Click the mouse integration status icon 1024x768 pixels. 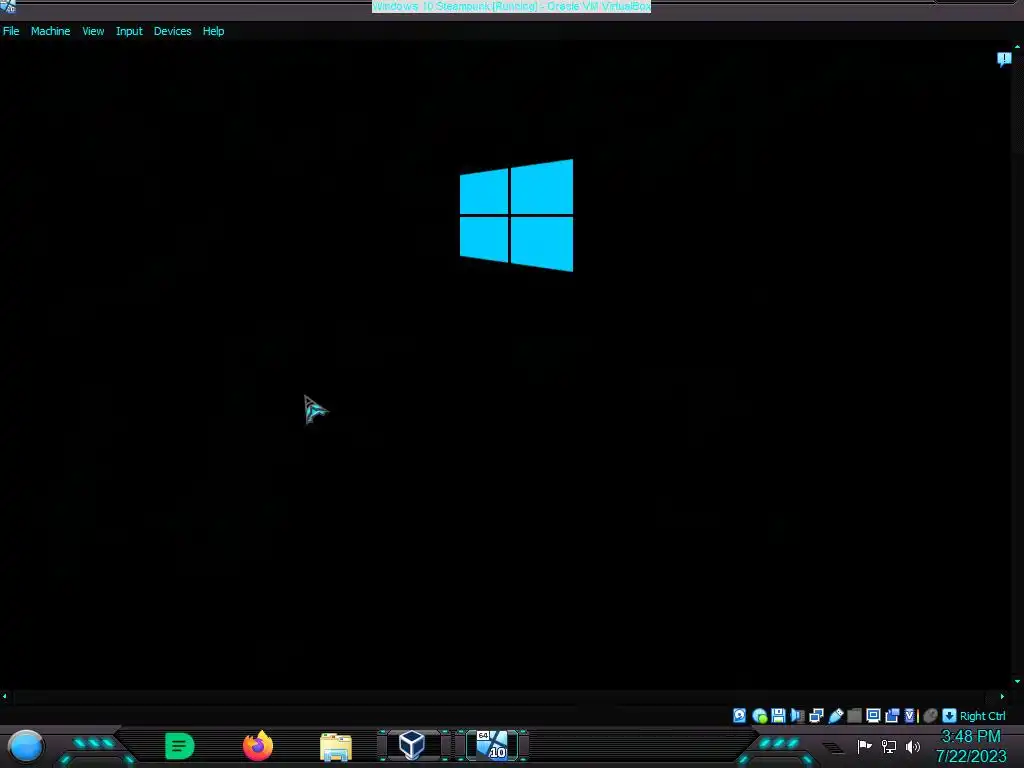[x=931, y=716]
